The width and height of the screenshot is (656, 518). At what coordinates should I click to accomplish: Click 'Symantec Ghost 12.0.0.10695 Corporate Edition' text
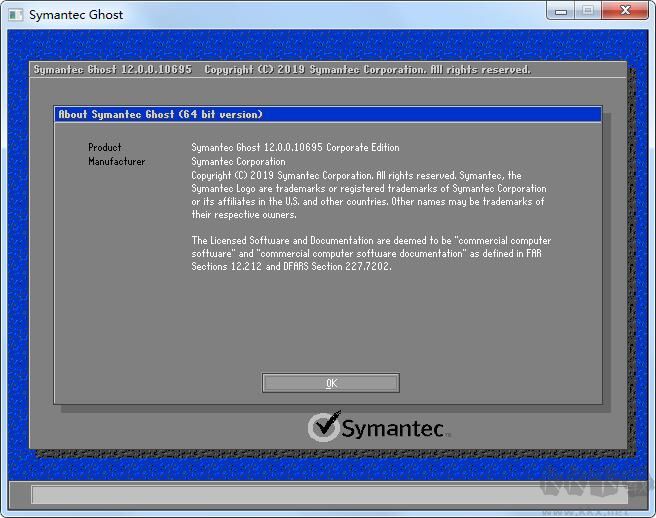(295, 147)
